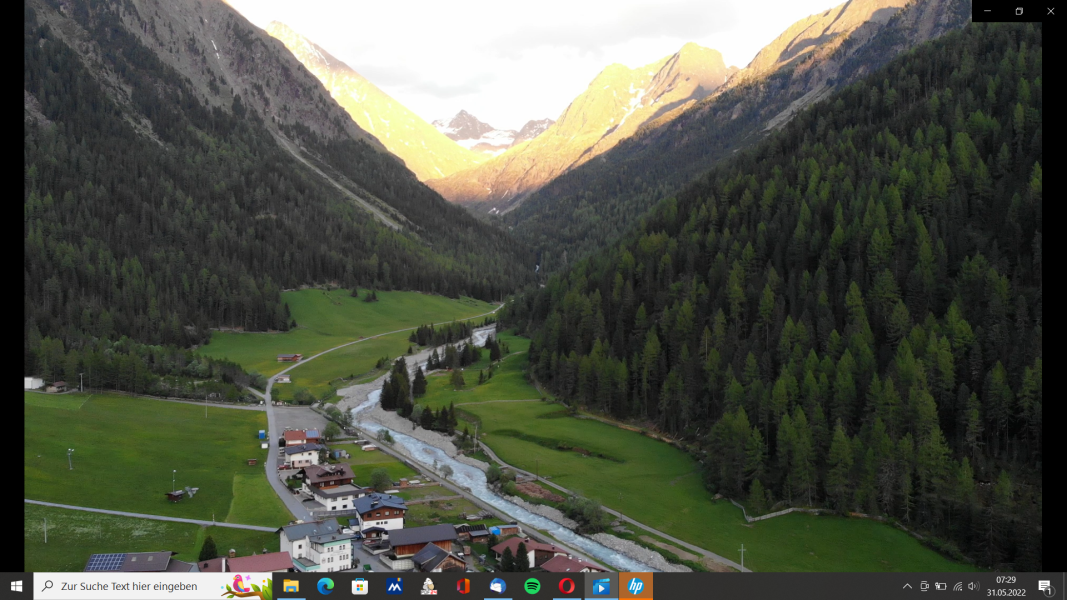The width and height of the screenshot is (1067, 600).
Task: Open the Microsoft Store taskbar icon
Action: 360,586
